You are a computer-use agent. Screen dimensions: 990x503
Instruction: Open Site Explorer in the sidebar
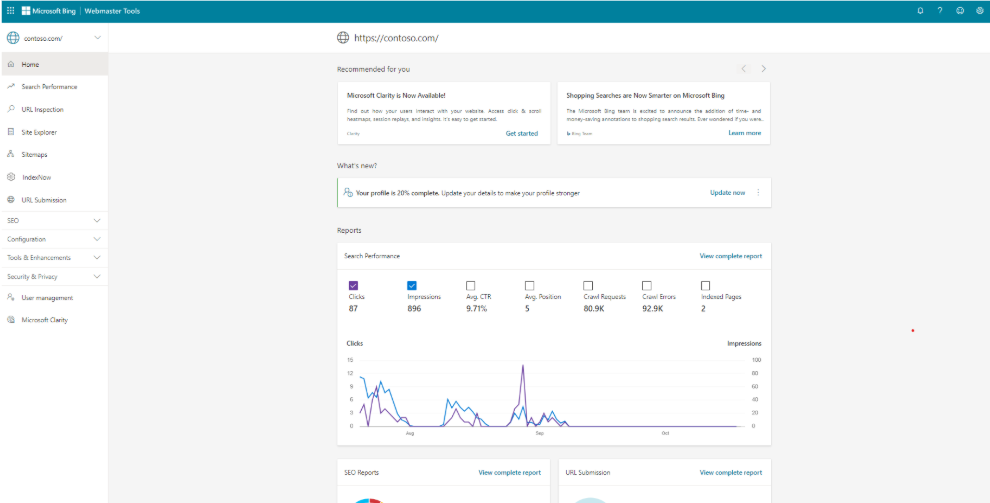[54, 132]
